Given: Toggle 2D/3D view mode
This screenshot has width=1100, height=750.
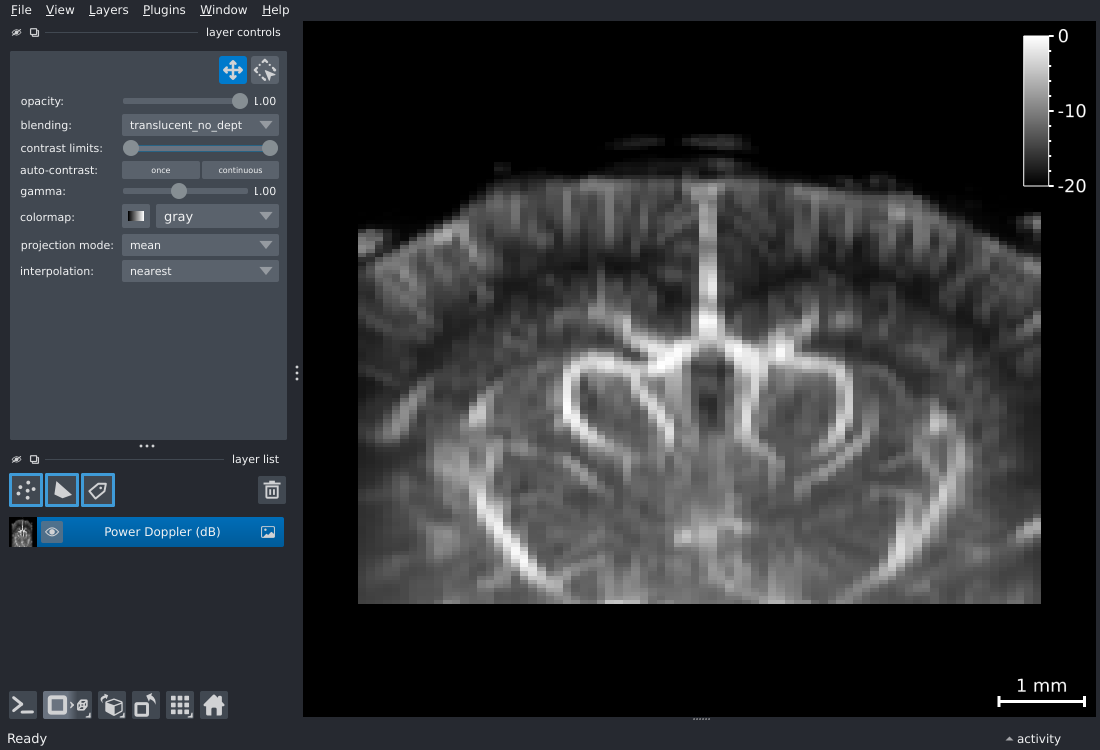Looking at the screenshot, I should (67, 705).
